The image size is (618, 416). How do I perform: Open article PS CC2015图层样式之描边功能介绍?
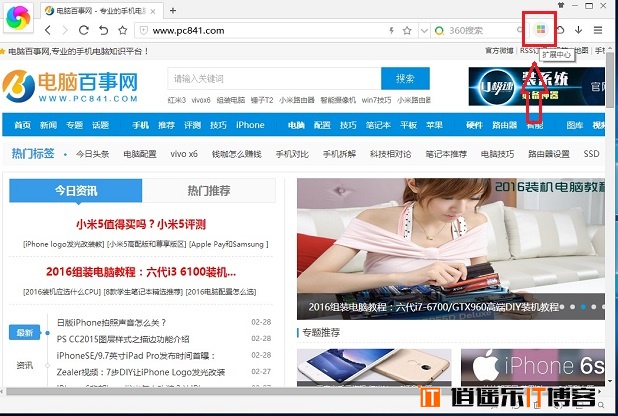pos(123,339)
